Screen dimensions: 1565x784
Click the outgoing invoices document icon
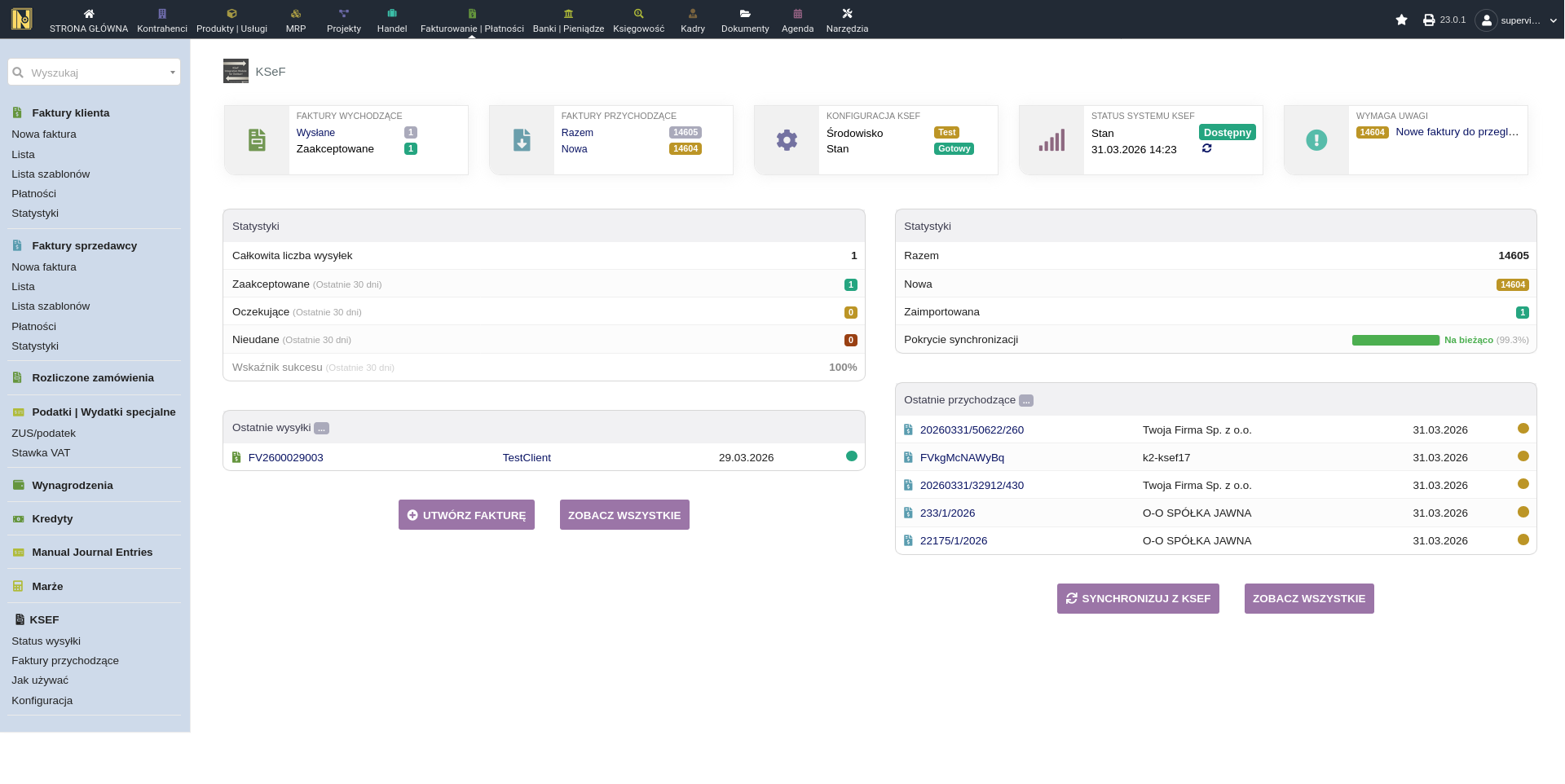point(257,140)
